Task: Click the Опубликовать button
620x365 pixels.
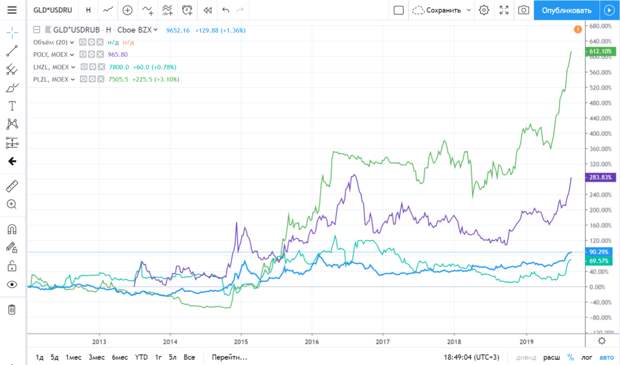Action: pyautogui.click(x=566, y=10)
